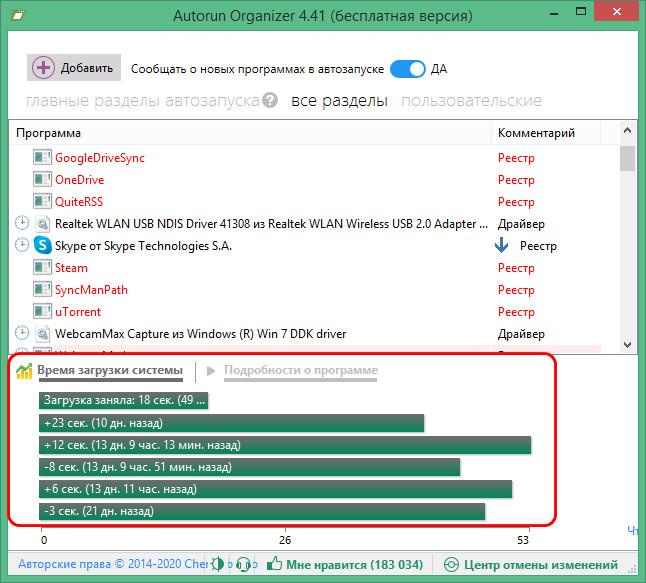Screen dimensions: 646x583
Task: Click Реестр comment on Steam row
Action: pyautogui.click(x=516, y=268)
